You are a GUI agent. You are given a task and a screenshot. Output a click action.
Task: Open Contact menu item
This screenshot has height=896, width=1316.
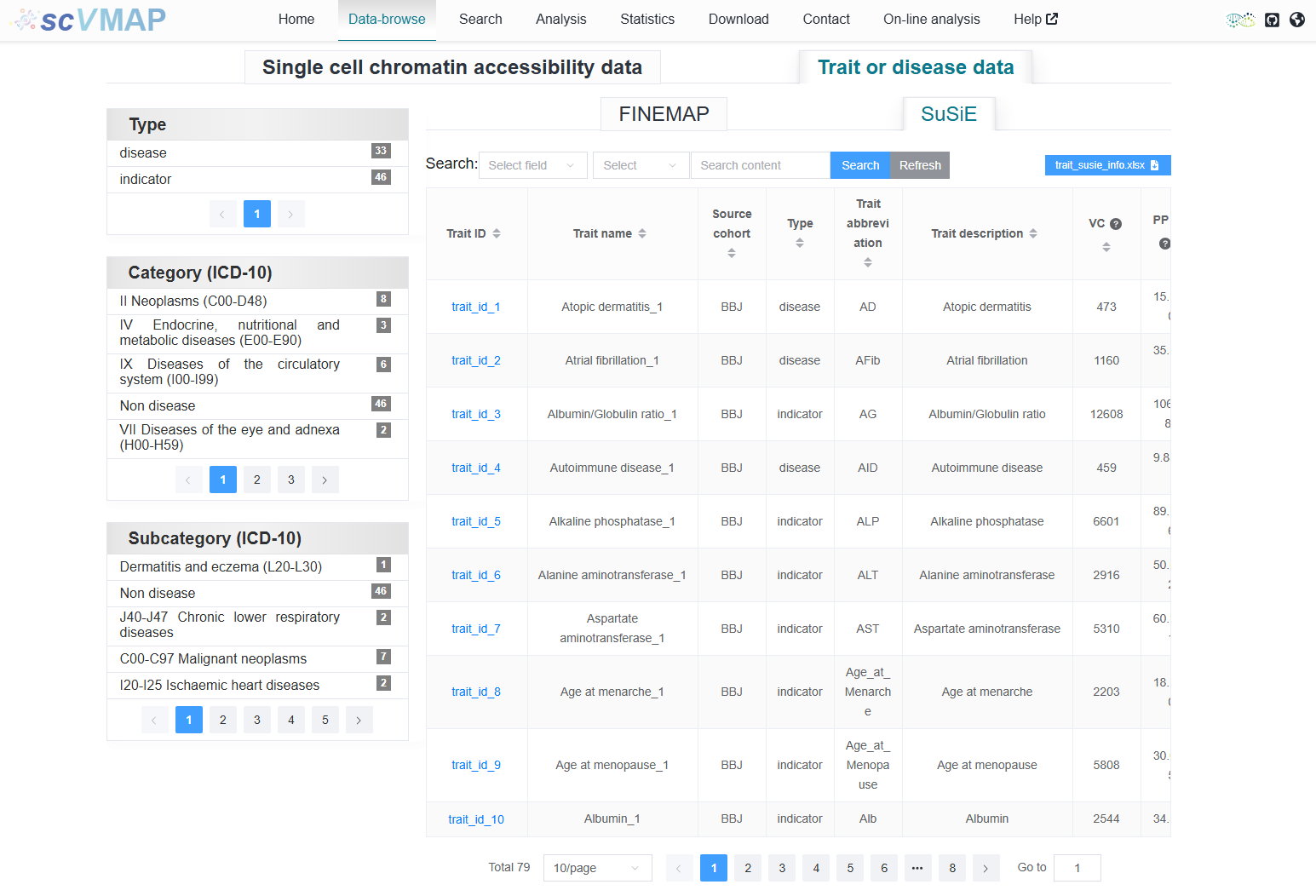point(826,20)
